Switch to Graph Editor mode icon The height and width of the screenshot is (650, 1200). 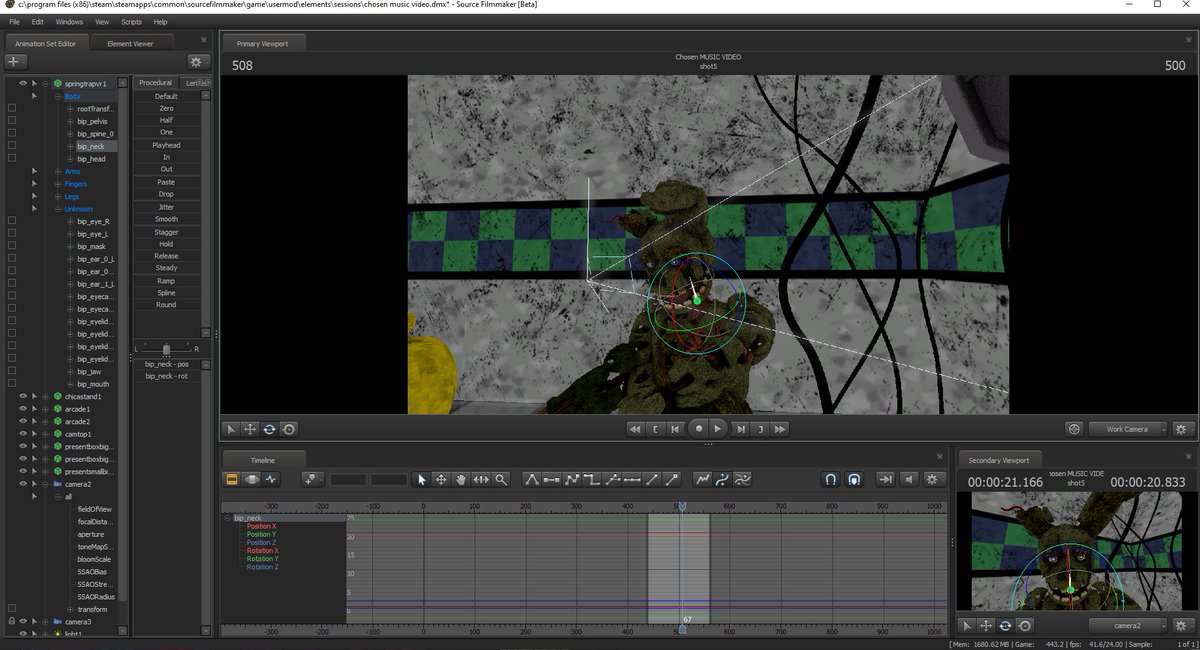[x=271, y=479]
